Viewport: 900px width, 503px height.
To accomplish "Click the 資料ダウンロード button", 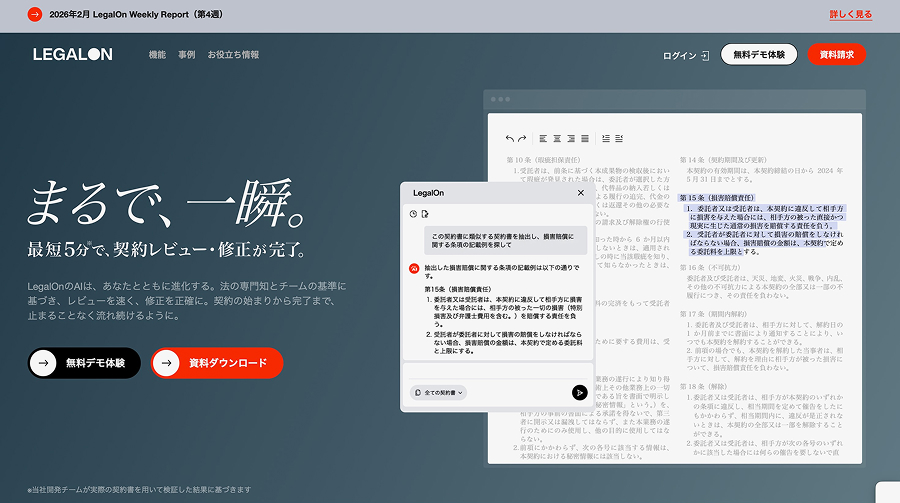I will (x=217, y=363).
